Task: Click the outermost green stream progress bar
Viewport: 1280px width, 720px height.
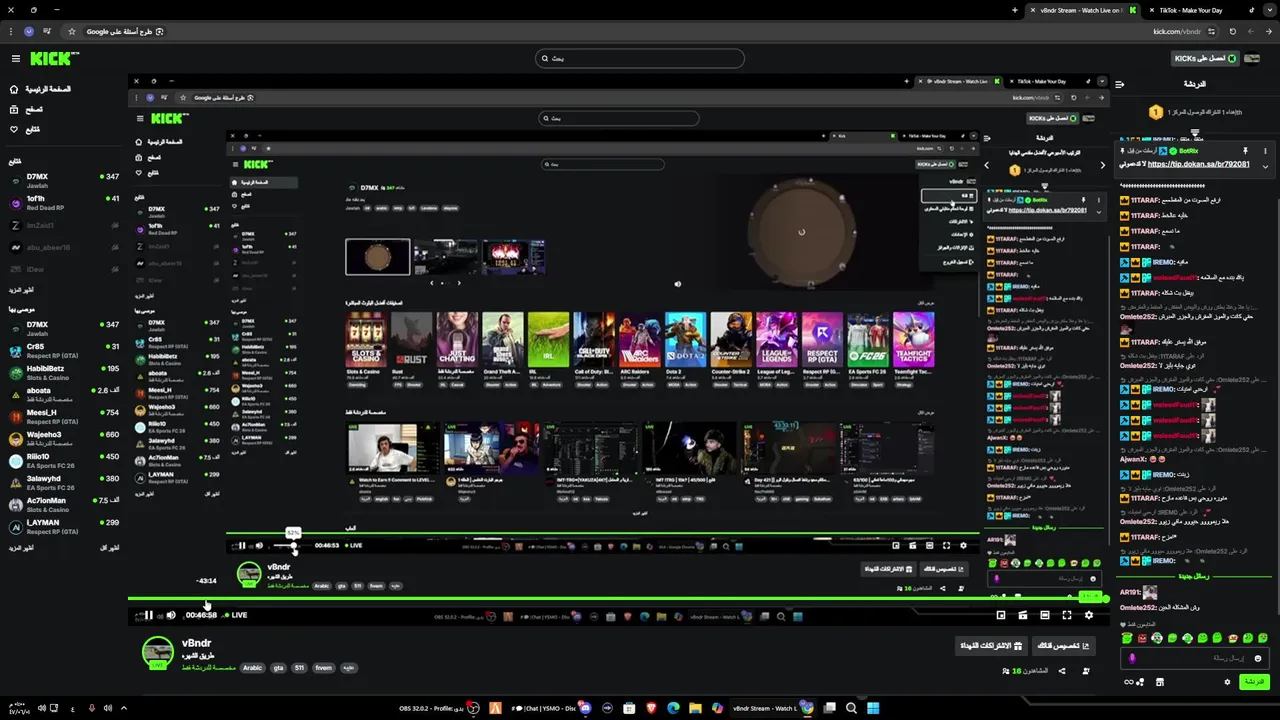Action: click(x=619, y=599)
